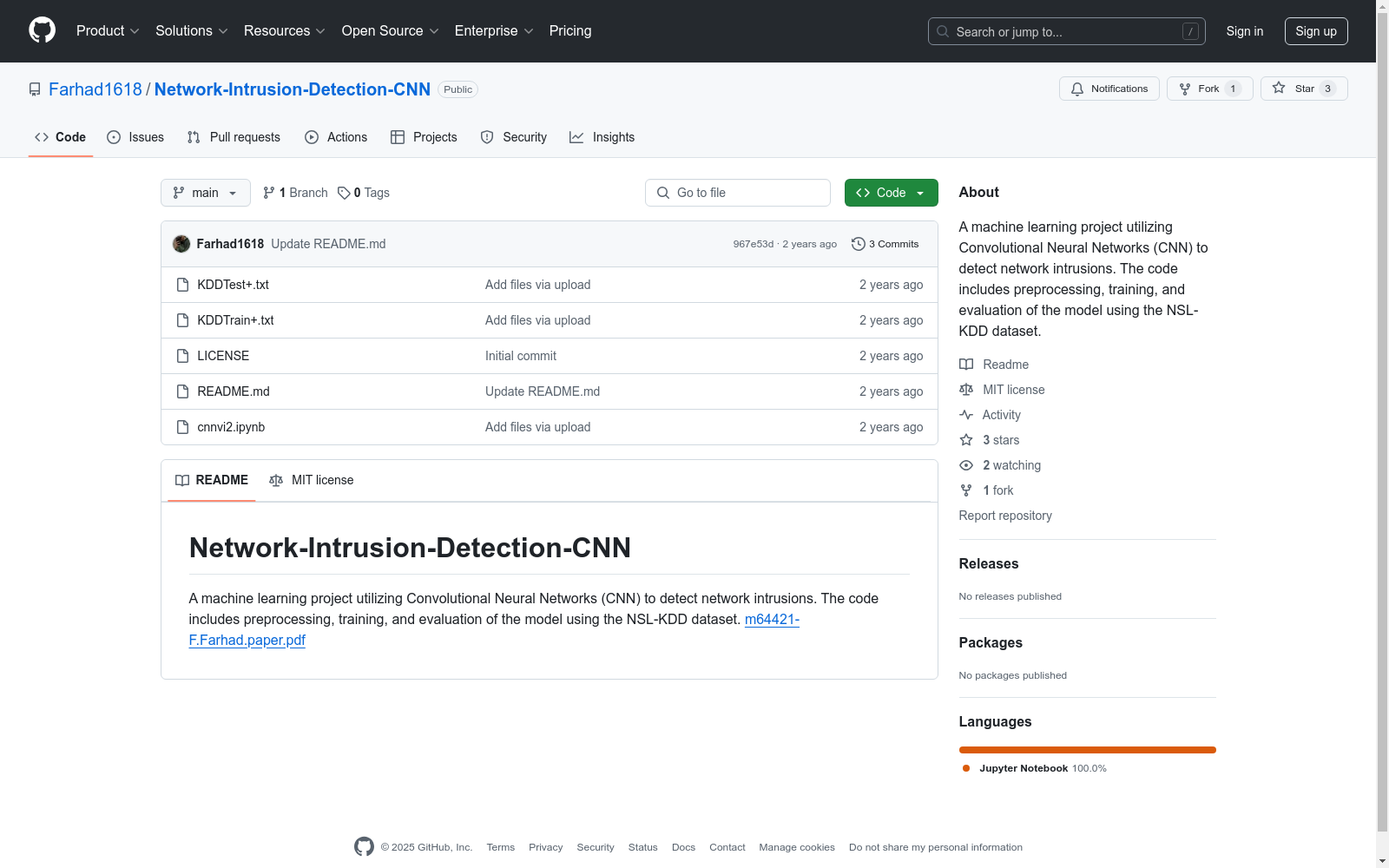
Task: Click the slash shortcut key icon in search
Action: pyautogui.click(x=1191, y=31)
